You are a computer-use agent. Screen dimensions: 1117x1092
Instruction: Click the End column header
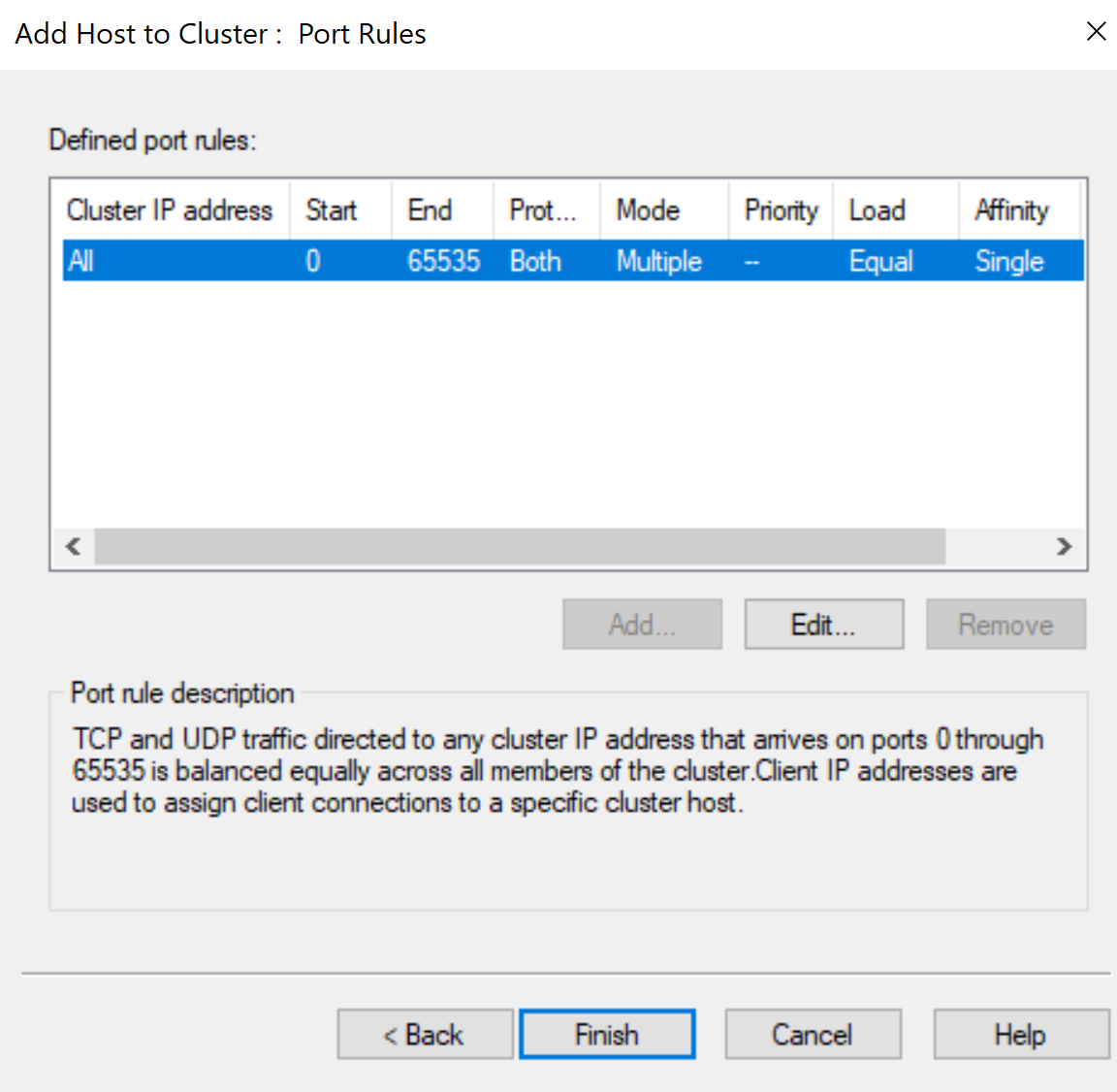coord(442,210)
